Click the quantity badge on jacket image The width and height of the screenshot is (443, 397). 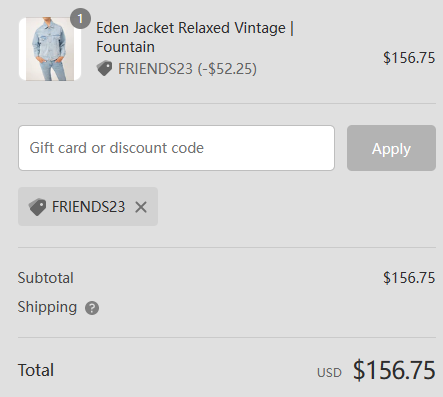pos(80,19)
